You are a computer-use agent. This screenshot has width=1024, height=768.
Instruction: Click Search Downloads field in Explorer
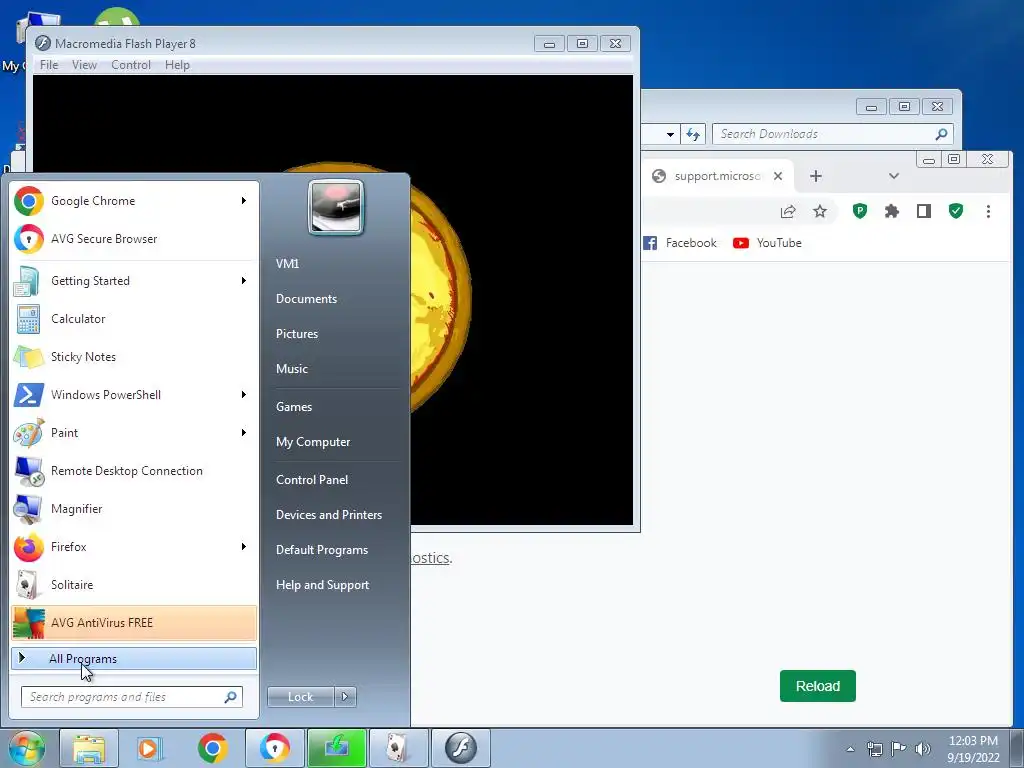point(833,134)
